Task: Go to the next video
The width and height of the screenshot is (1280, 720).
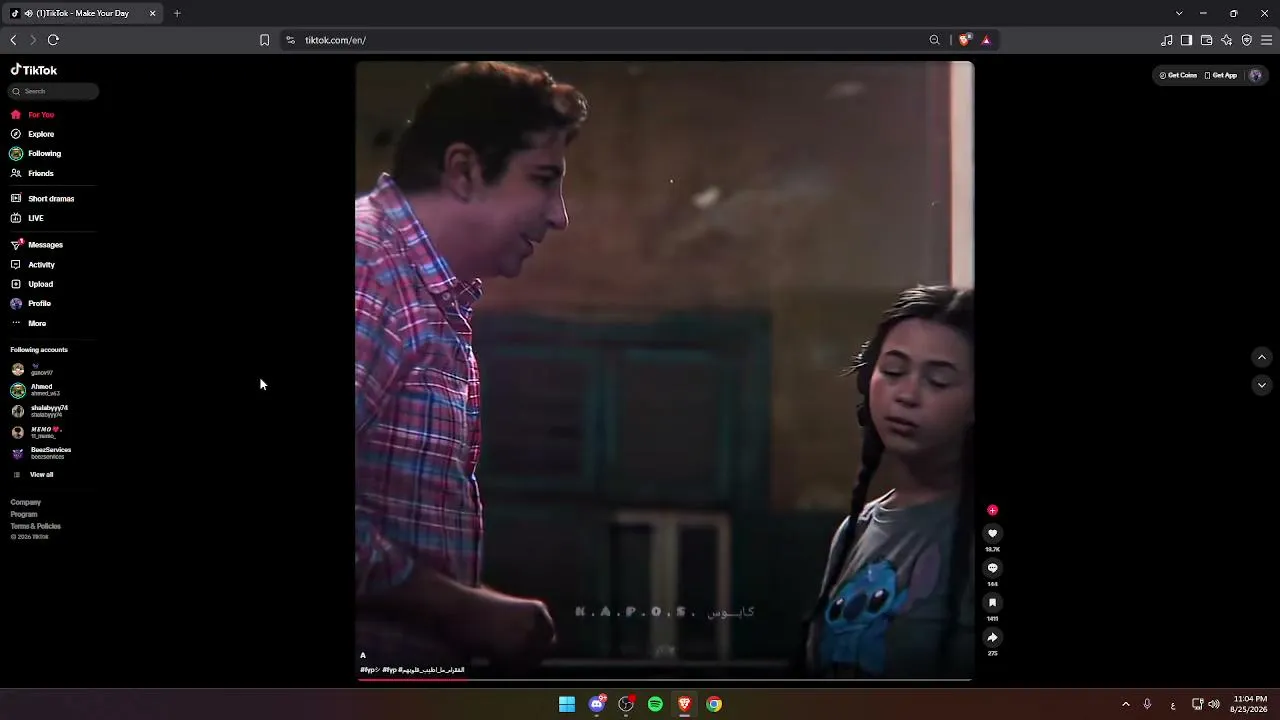Action: [1262, 385]
